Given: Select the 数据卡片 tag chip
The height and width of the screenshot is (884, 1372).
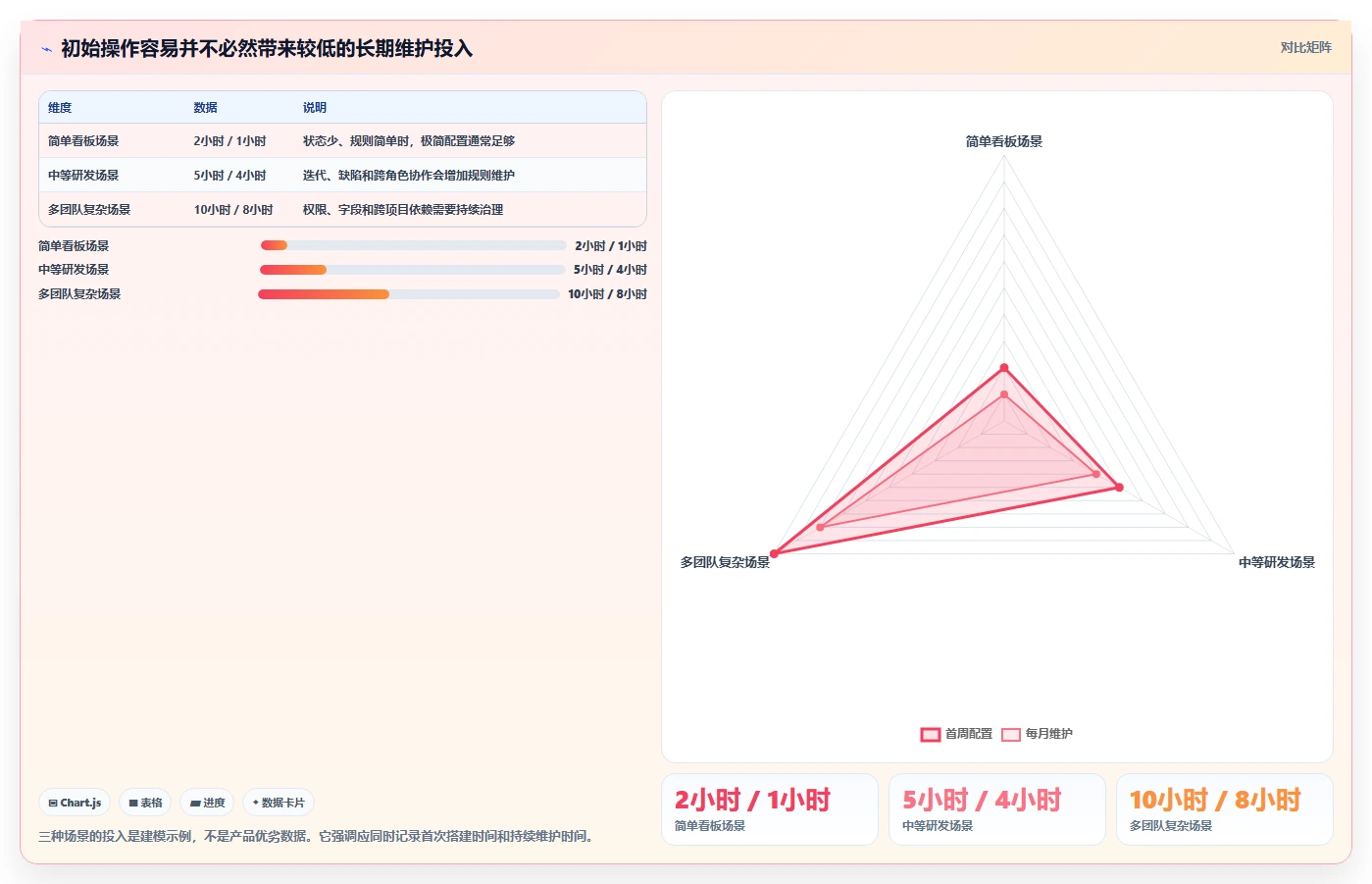Looking at the screenshot, I should point(279,803).
